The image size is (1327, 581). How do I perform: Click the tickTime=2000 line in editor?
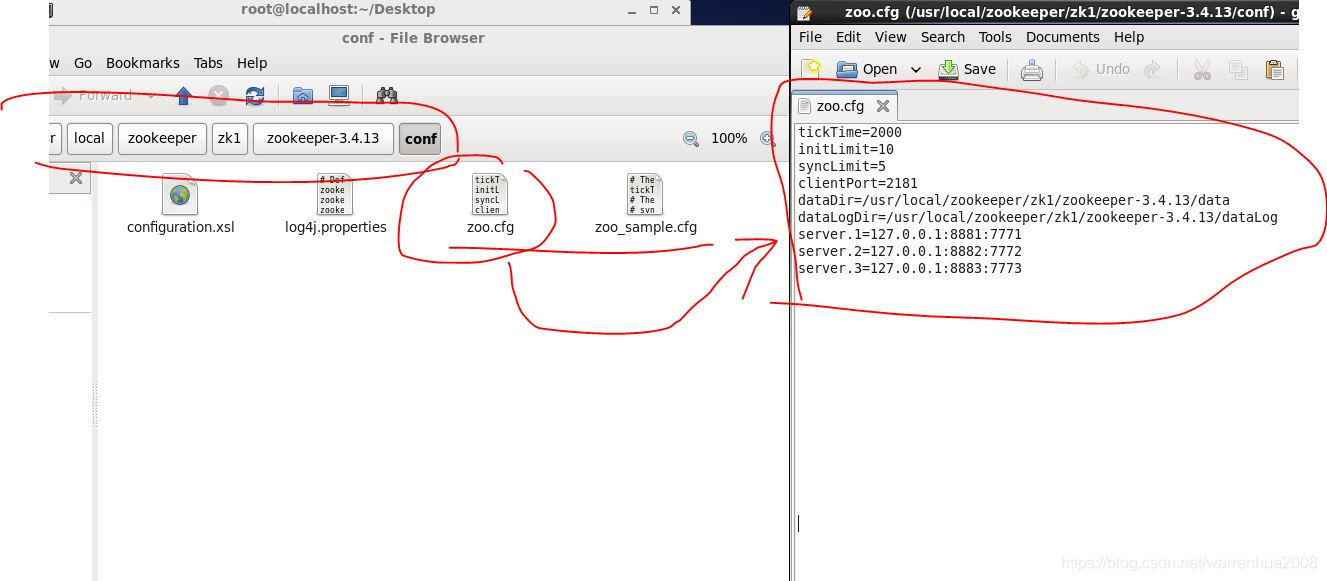click(850, 132)
